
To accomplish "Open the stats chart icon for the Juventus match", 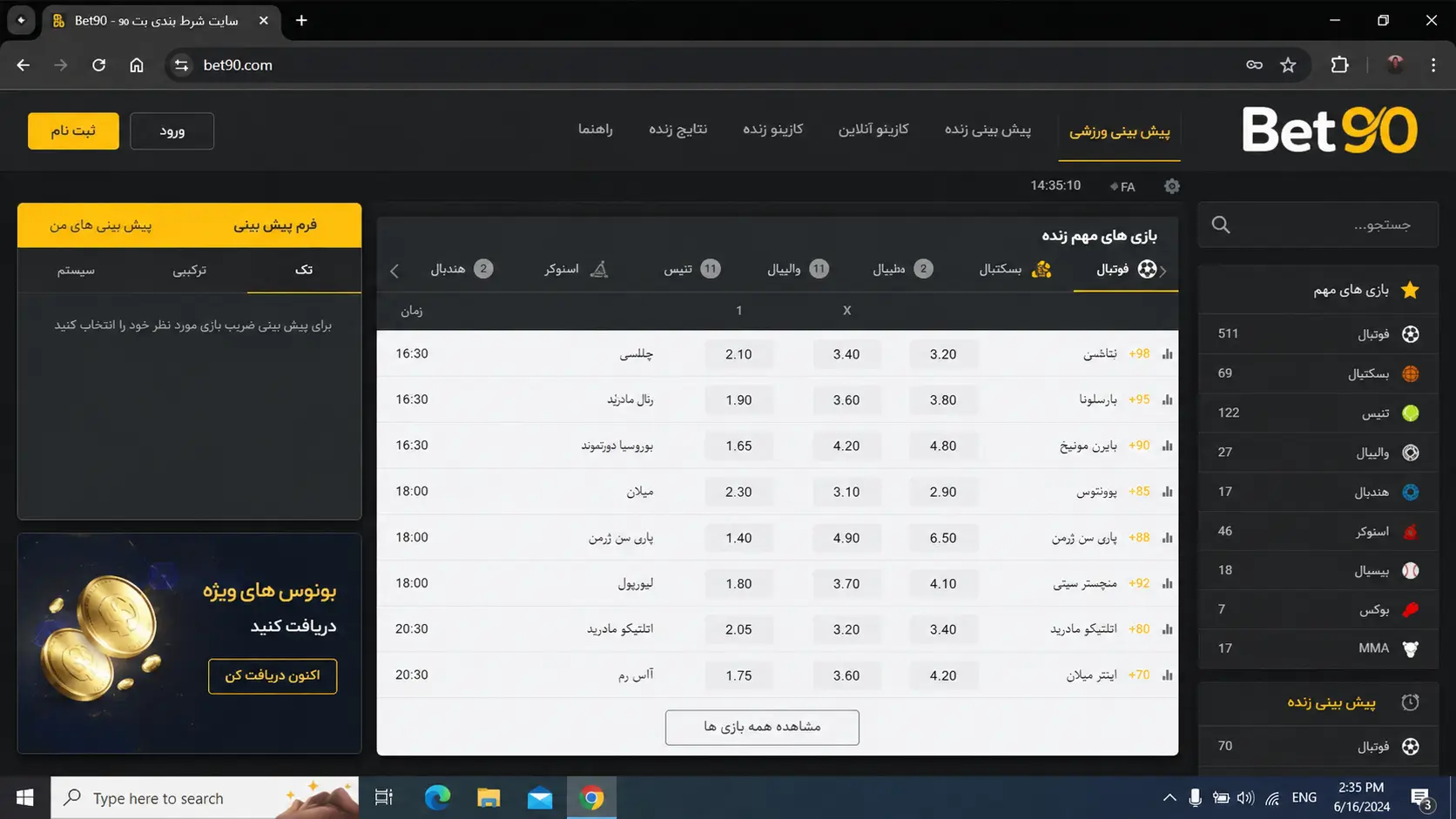I will 1167,492.
